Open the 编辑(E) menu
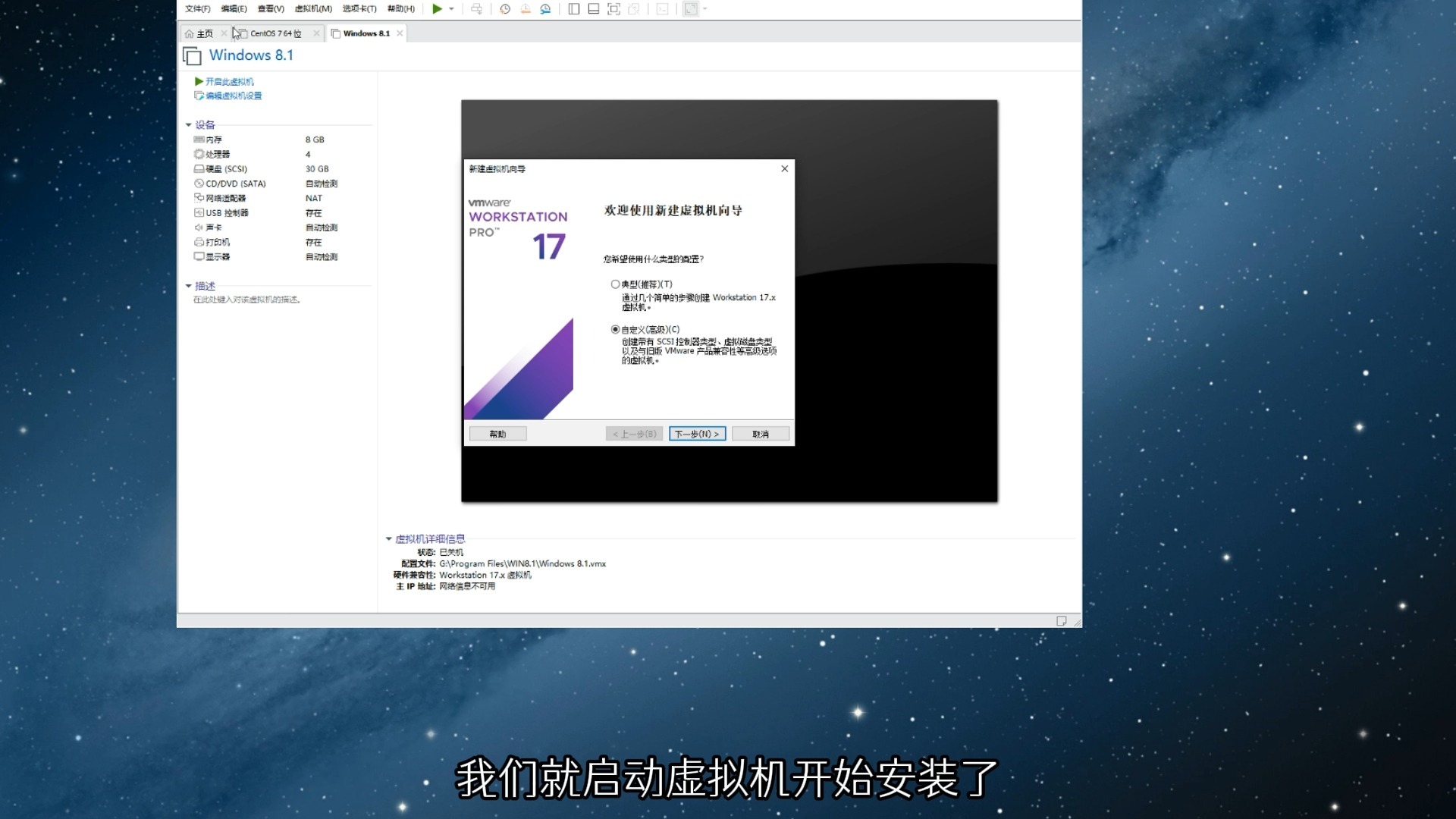This screenshot has width=1456, height=819. (234, 9)
